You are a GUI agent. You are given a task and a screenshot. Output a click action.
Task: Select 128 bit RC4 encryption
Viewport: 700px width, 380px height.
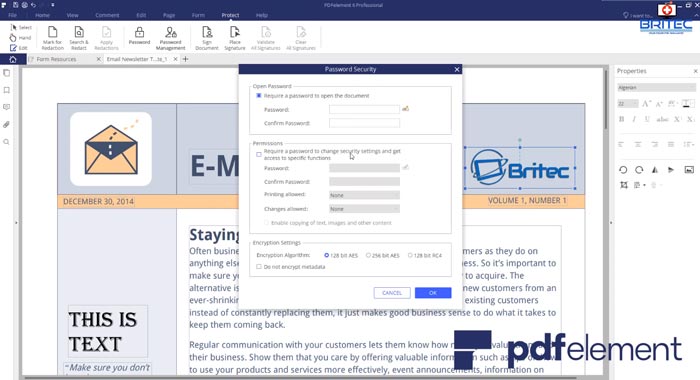click(410, 255)
